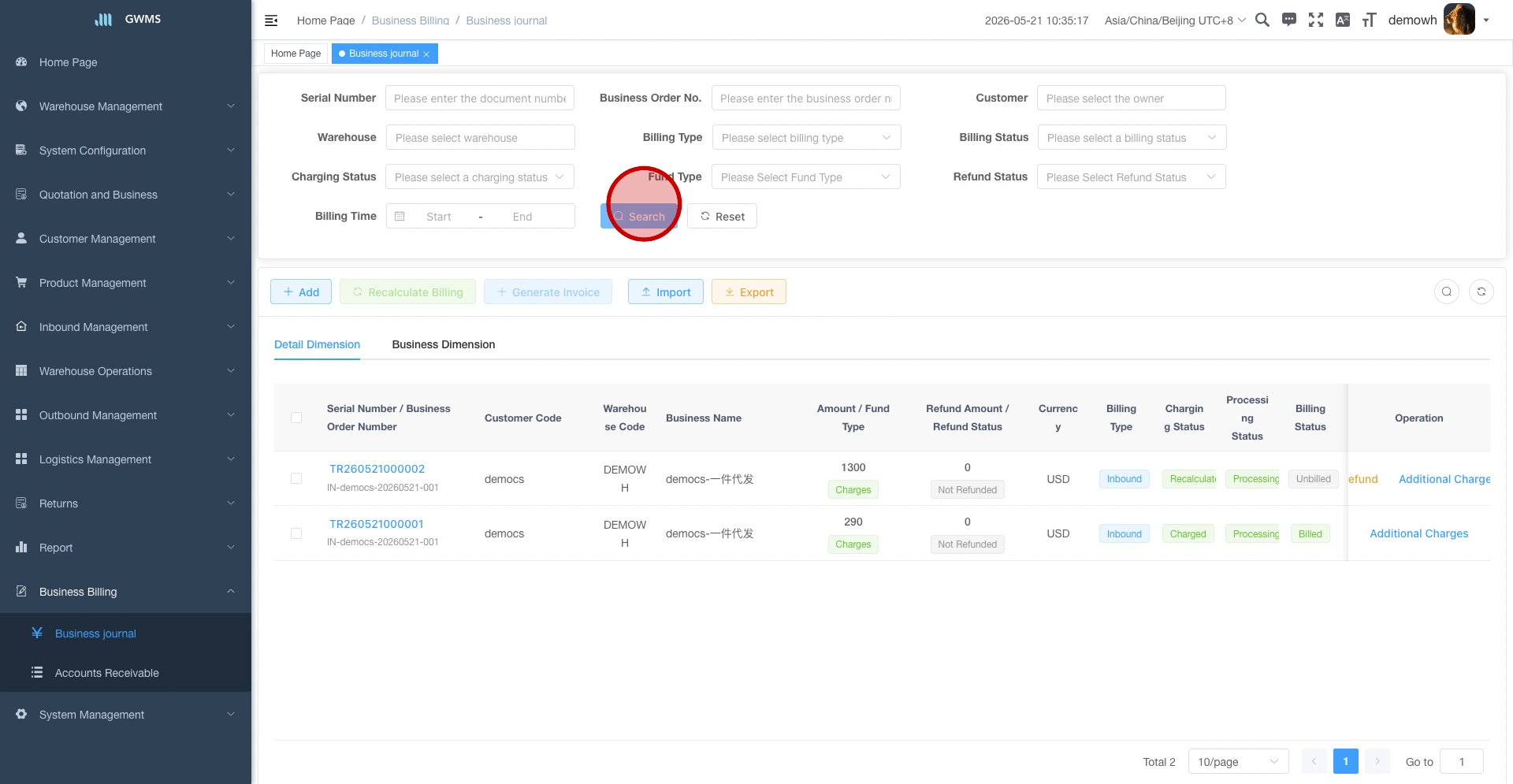Viewport: 1513px width, 784px height.
Task: Open the 10/page page size dropdown
Action: pyautogui.click(x=1238, y=762)
